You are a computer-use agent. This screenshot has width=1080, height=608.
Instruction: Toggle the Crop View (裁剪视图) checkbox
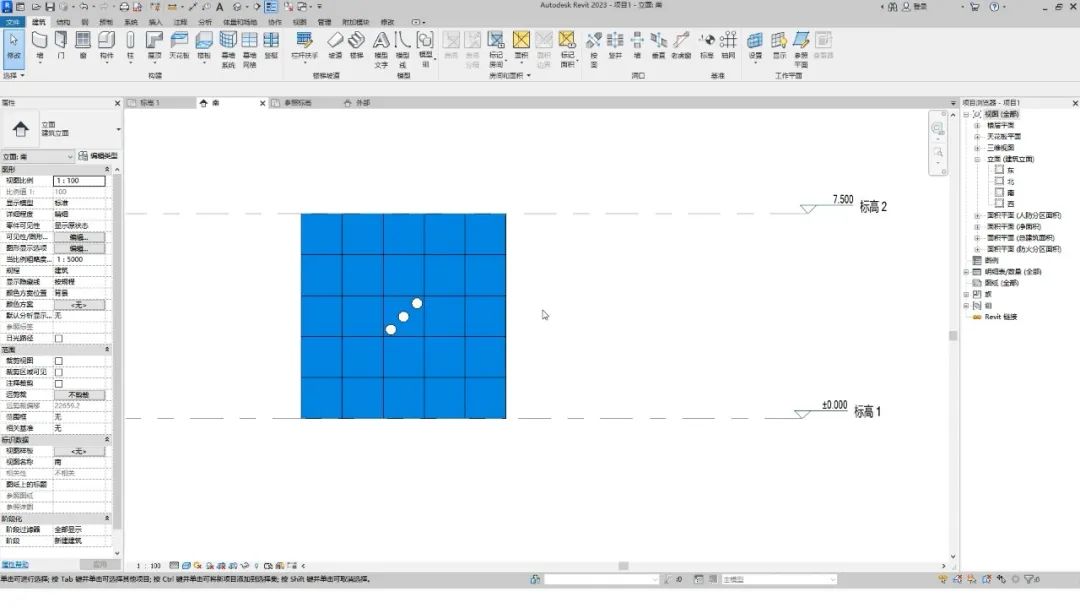coord(58,361)
